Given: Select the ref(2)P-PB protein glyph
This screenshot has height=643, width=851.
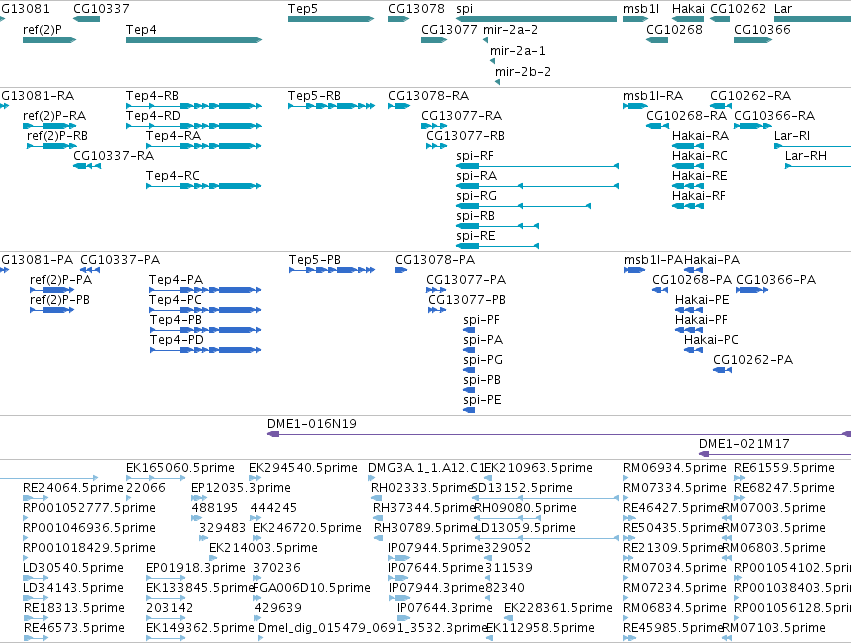Looking at the screenshot, I should [x=52, y=310].
